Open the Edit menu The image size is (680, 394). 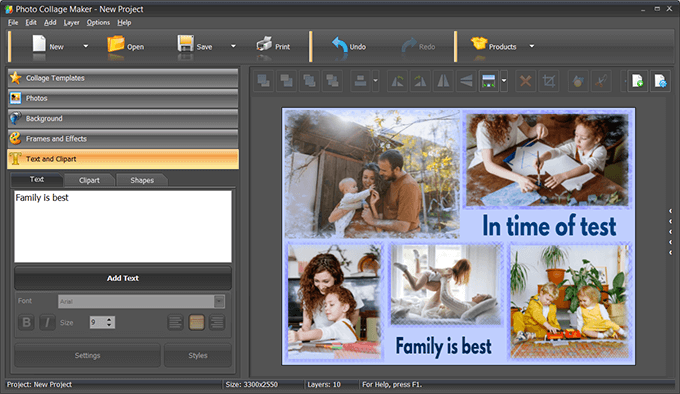click(x=31, y=23)
